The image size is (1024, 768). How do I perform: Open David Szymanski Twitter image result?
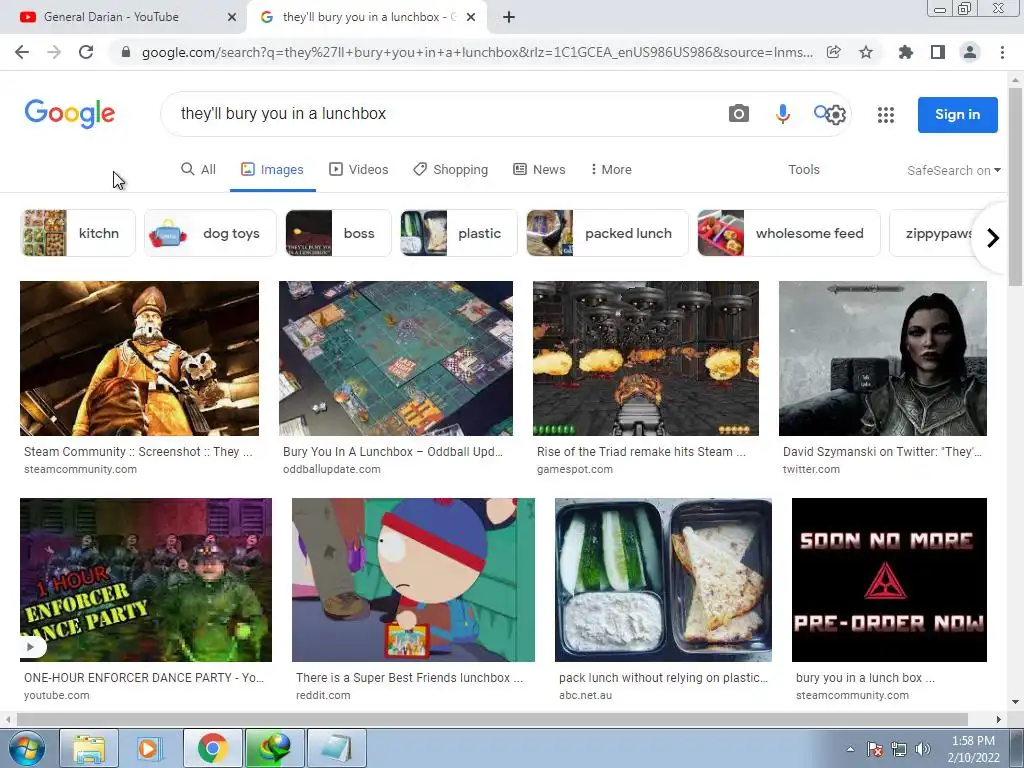[883, 359]
